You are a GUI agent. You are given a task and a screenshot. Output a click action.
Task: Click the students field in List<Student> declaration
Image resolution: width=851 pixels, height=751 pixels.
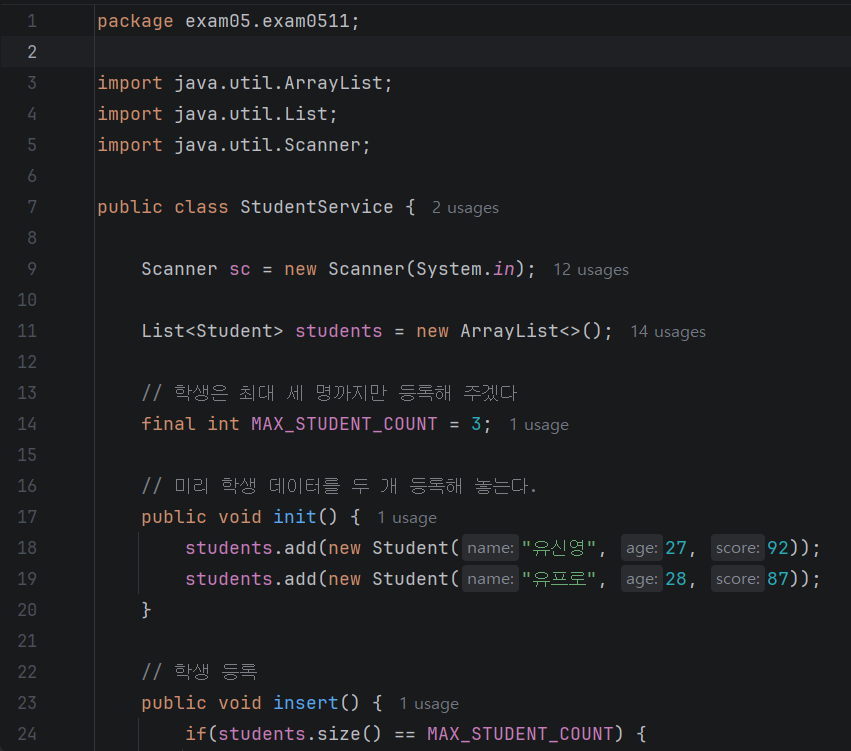(339, 331)
